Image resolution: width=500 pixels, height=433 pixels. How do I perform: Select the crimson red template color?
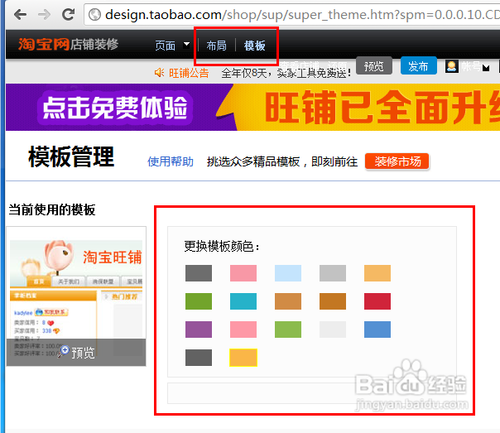(377, 301)
